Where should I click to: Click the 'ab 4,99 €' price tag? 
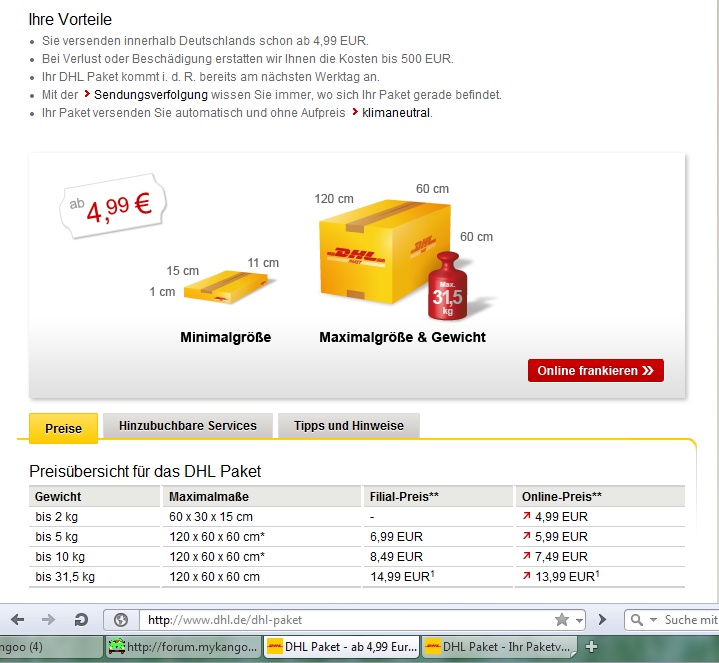pos(113,206)
